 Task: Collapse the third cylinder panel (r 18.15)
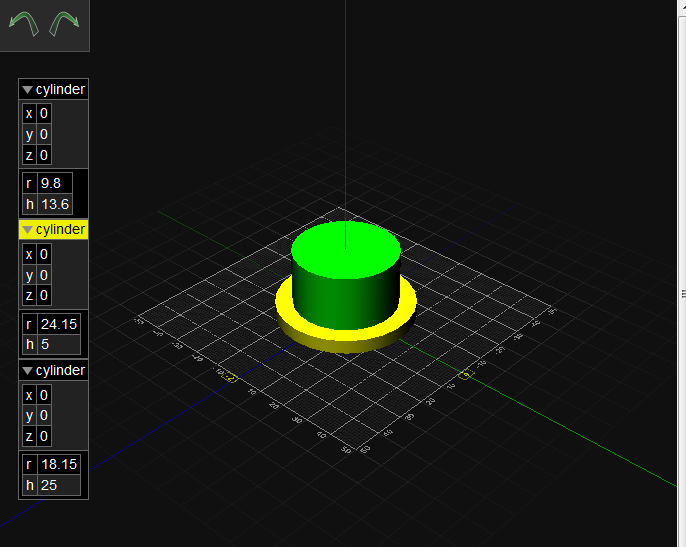pyautogui.click(x=27, y=371)
